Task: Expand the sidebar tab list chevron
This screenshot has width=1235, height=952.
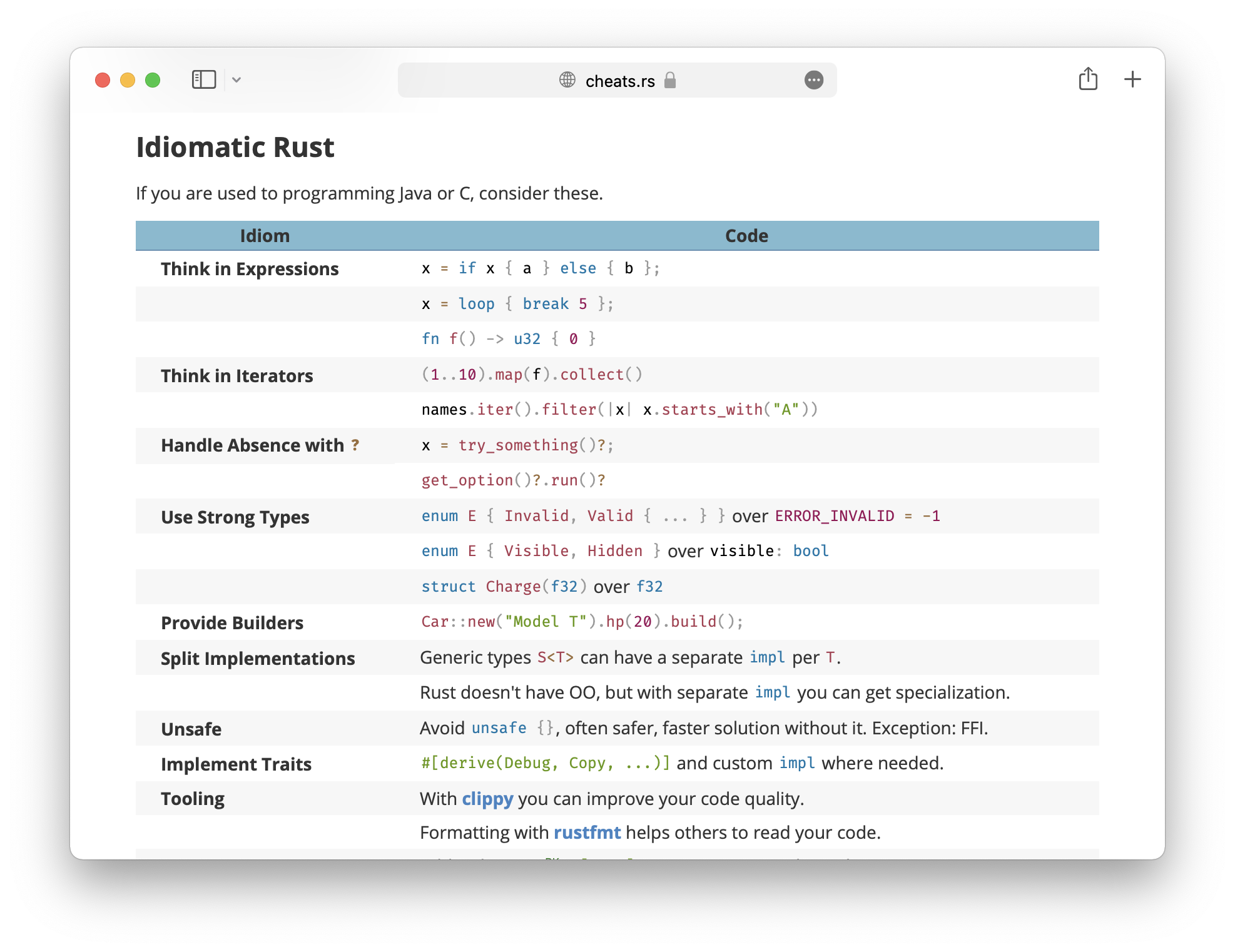Action: [x=236, y=80]
